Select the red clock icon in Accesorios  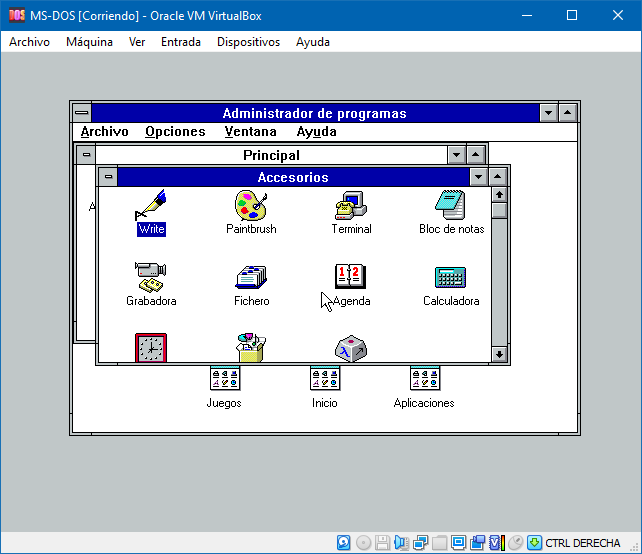(151, 348)
